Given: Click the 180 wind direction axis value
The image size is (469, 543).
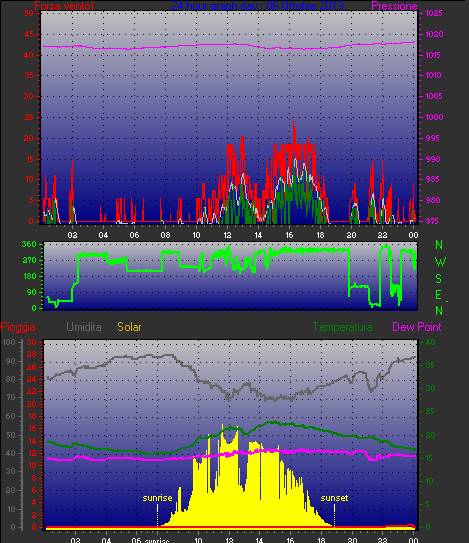Looking at the screenshot, I should pyautogui.click(x=29, y=276).
